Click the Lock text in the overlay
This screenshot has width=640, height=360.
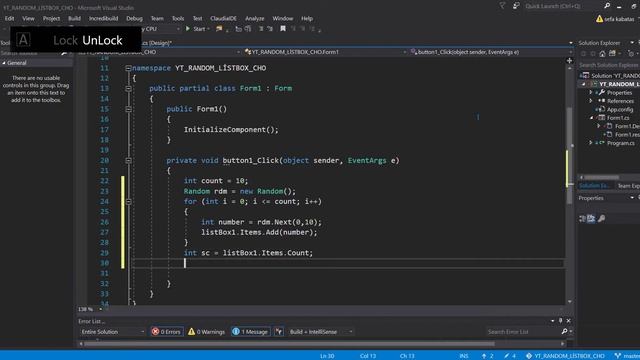(x=65, y=40)
